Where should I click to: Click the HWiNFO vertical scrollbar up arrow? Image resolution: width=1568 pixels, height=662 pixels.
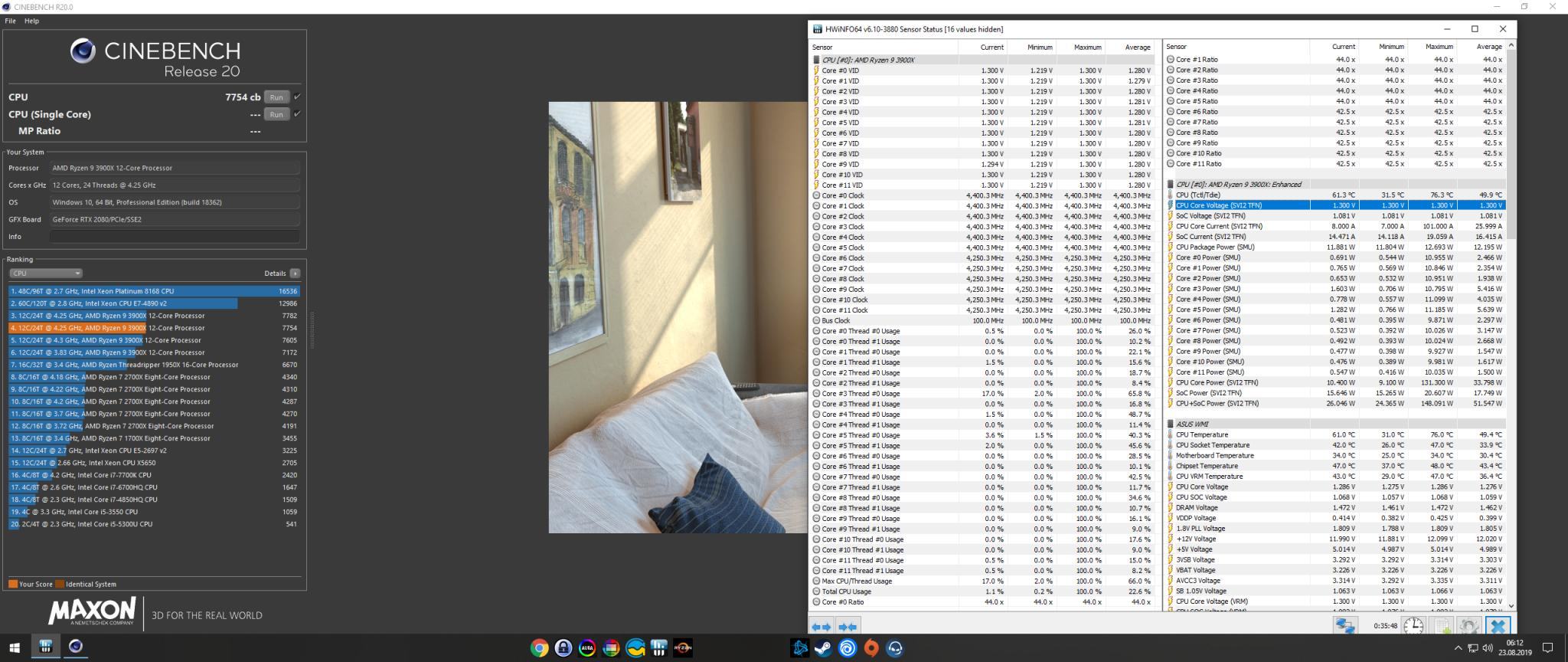[x=1511, y=46]
